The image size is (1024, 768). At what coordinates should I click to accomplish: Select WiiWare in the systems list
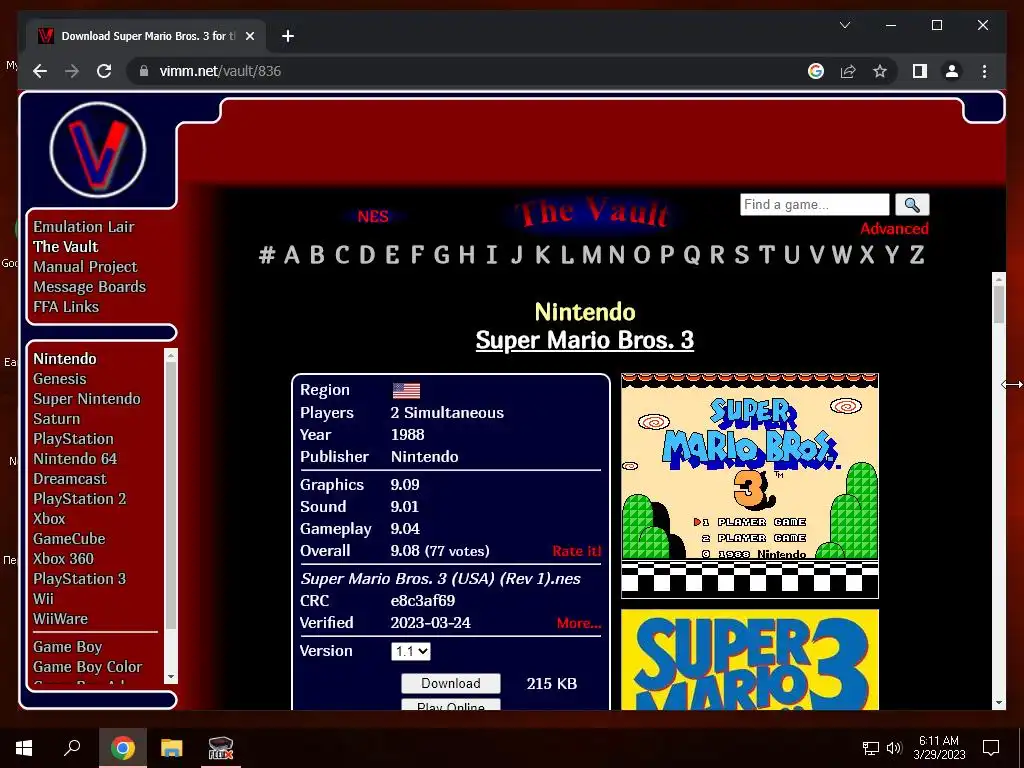coord(60,619)
